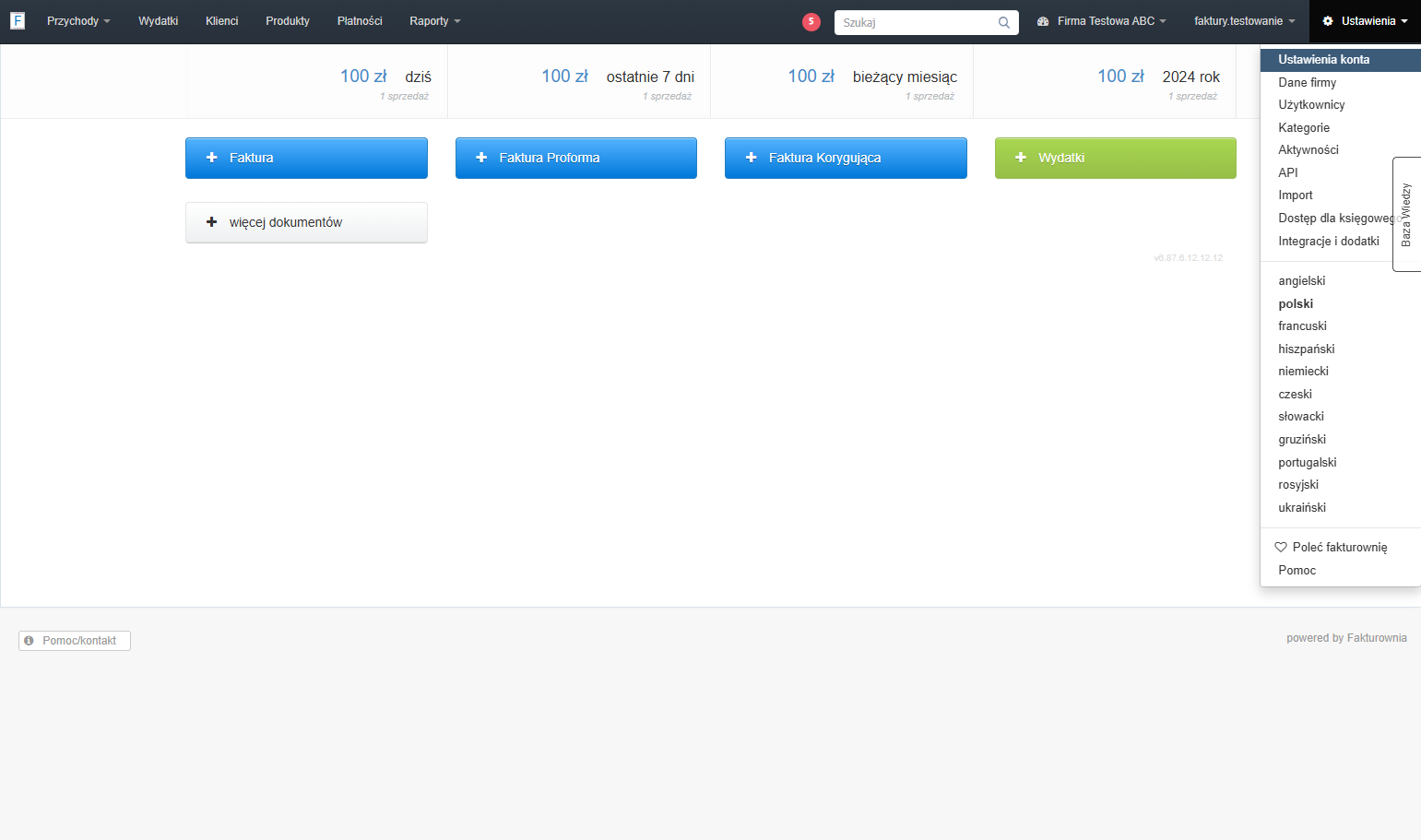Expand the faktury.testowanie user menu

pyautogui.click(x=1245, y=21)
